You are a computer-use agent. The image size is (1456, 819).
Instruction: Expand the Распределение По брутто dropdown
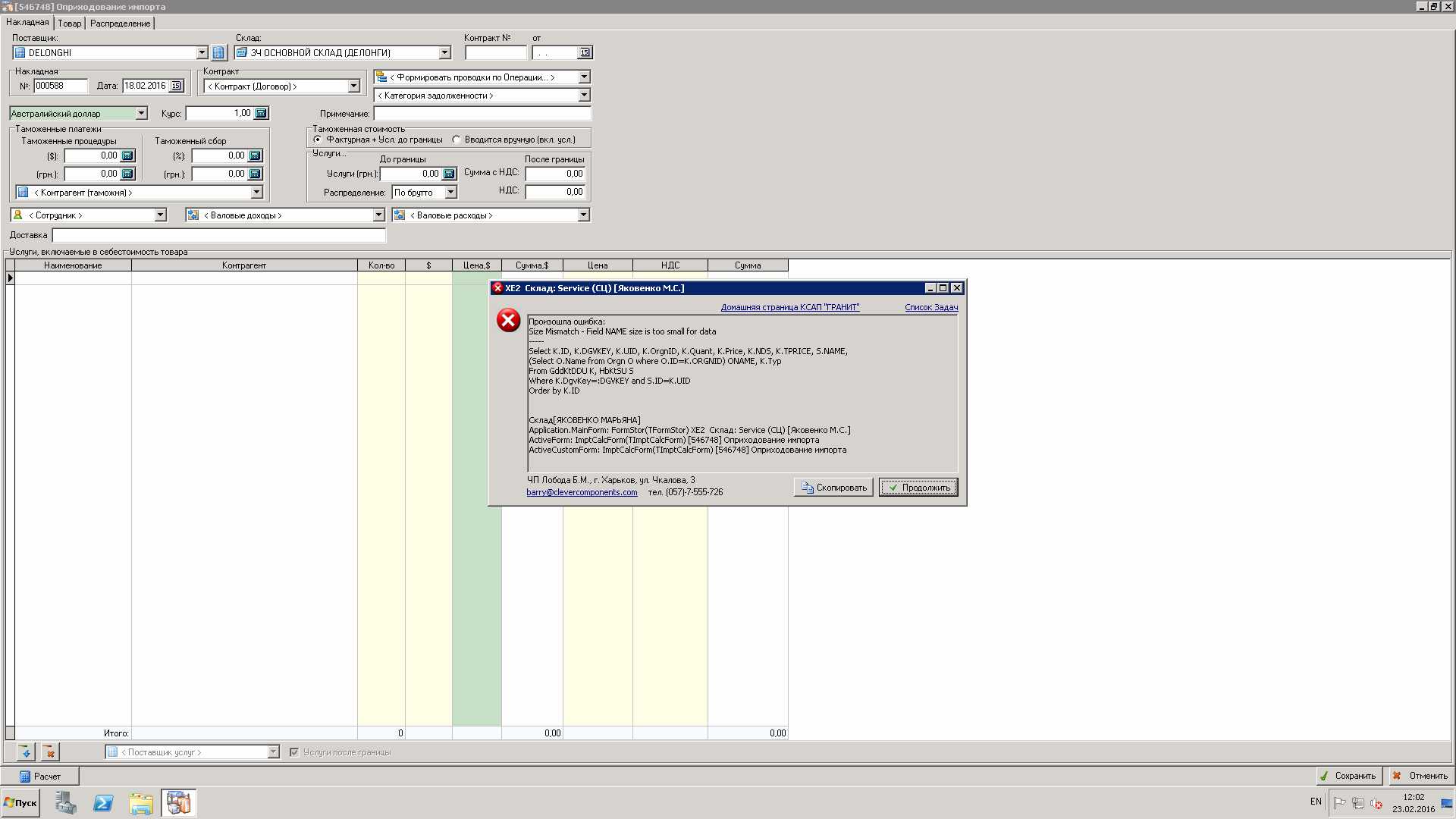click(x=450, y=193)
